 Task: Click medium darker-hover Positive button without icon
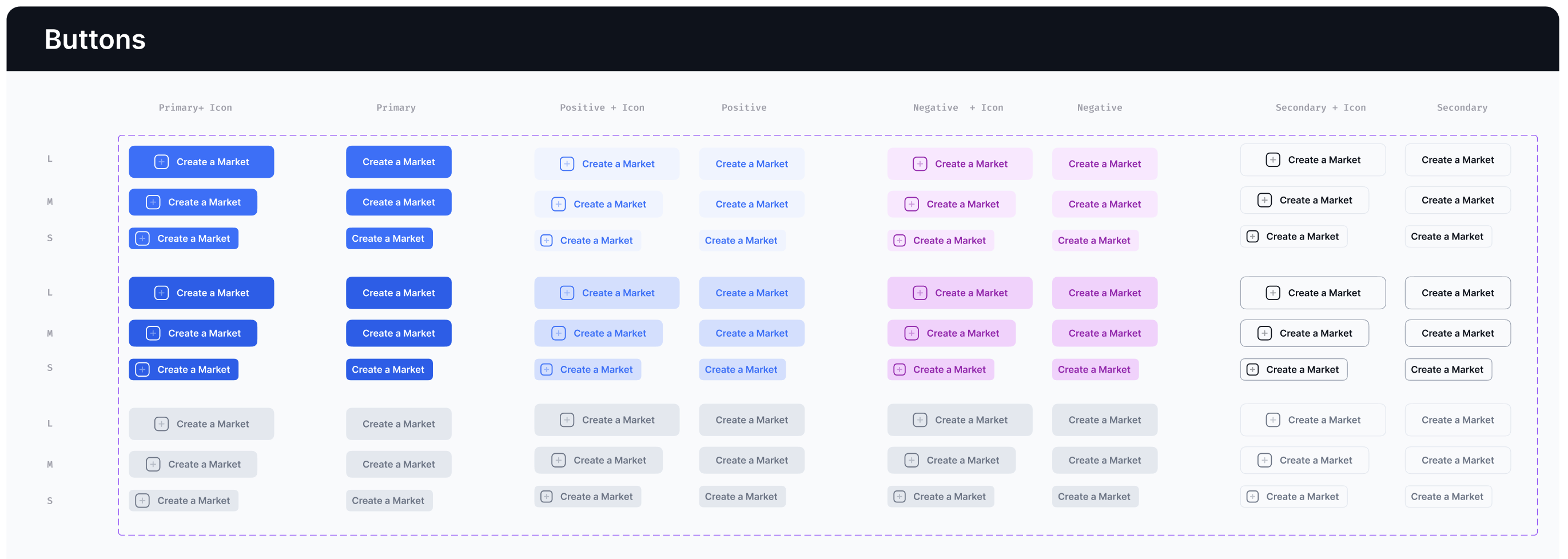(x=752, y=333)
